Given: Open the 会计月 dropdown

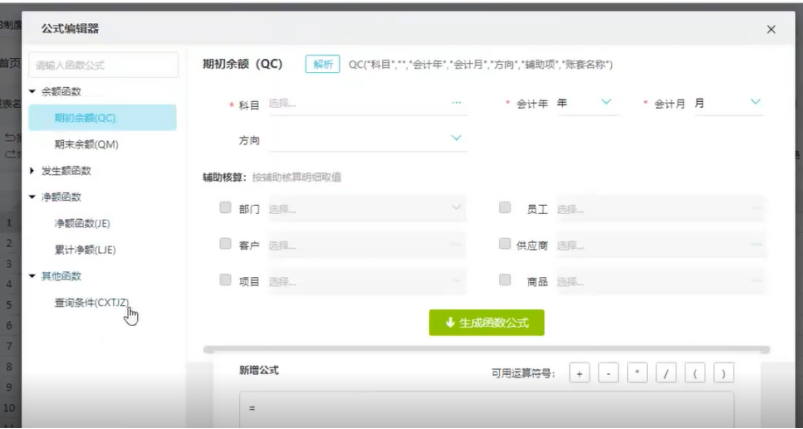Looking at the screenshot, I should tap(755, 102).
